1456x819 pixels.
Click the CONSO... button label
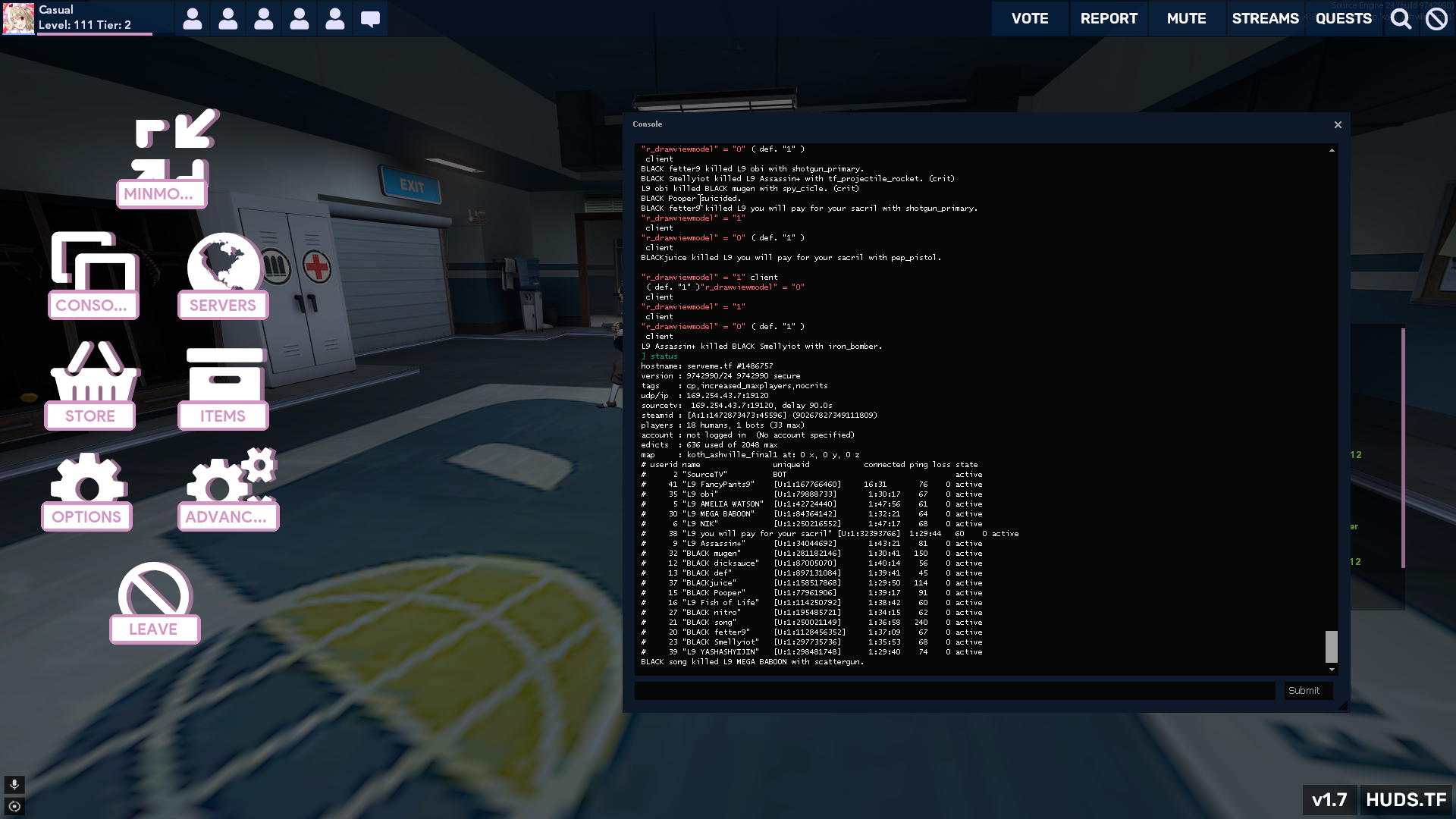(94, 306)
